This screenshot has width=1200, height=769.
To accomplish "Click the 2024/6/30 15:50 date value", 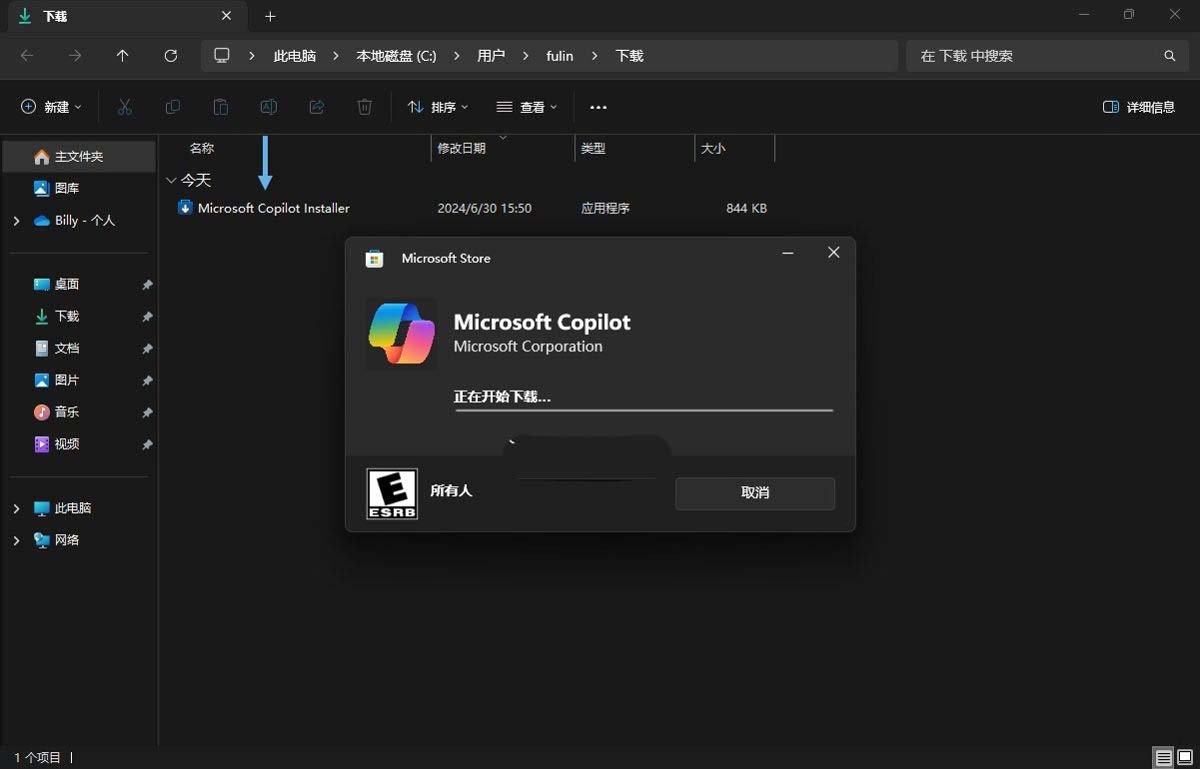I will click(485, 208).
